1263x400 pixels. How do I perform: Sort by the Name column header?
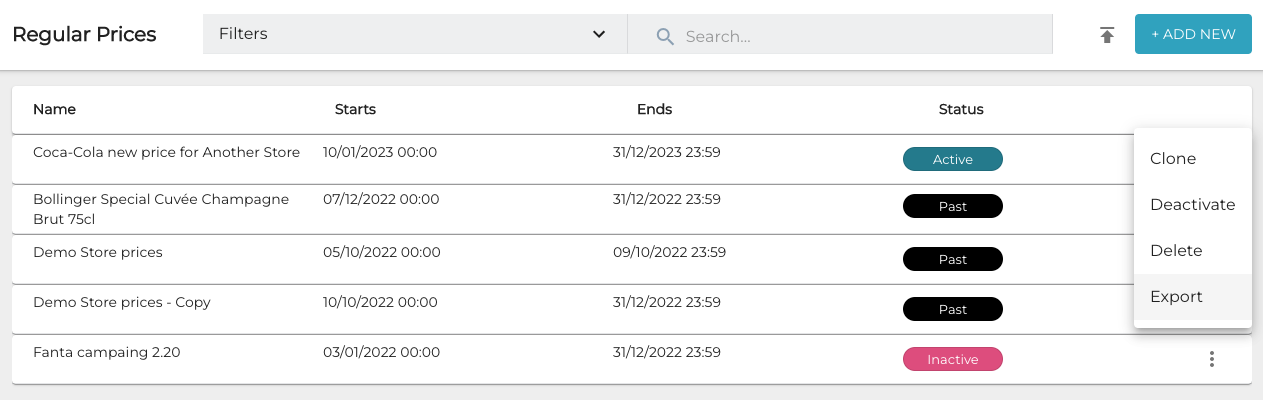click(x=54, y=109)
